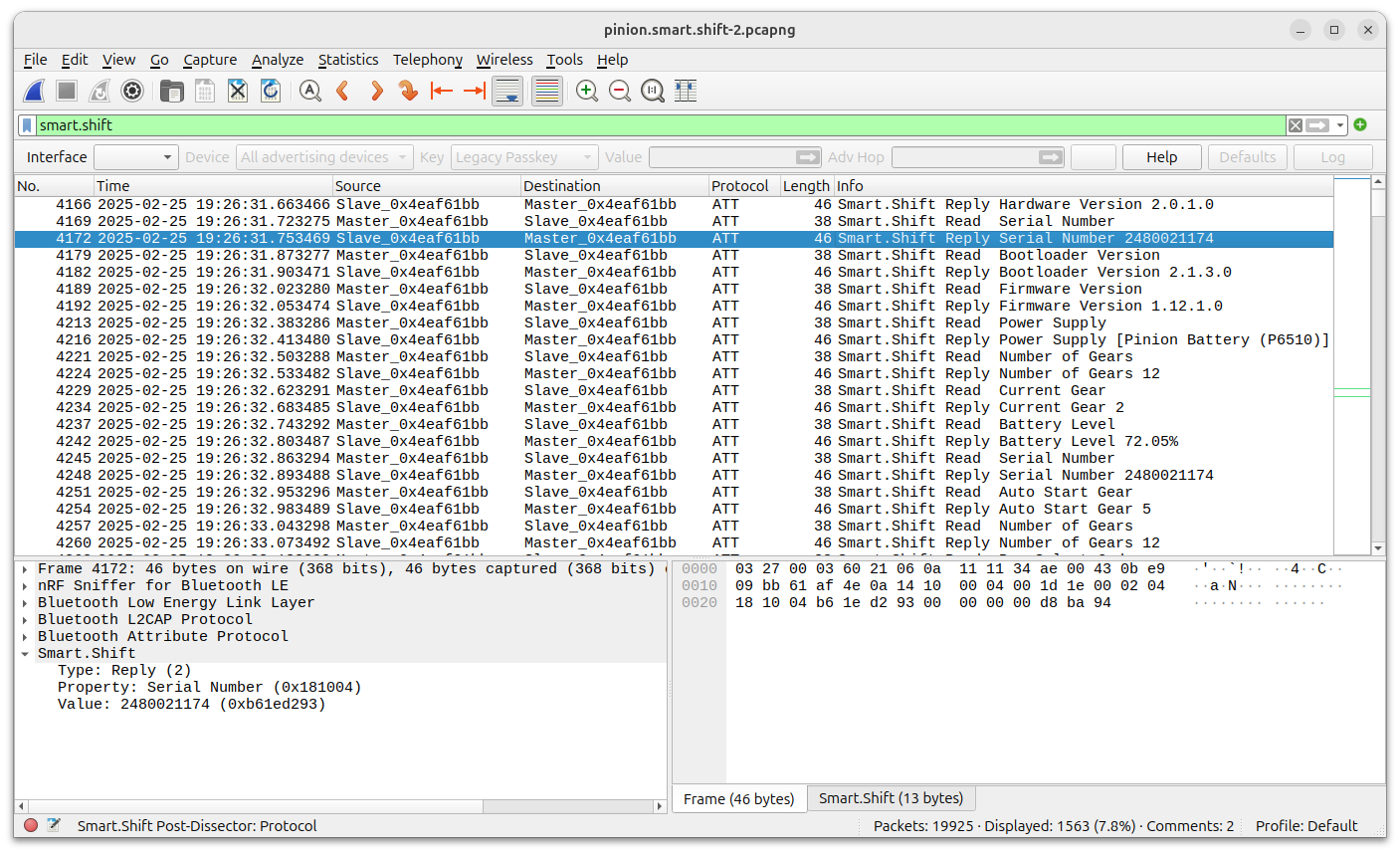Clear the smart.shift display filter
This screenshot has width=1400, height=854.
[1295, 125]
